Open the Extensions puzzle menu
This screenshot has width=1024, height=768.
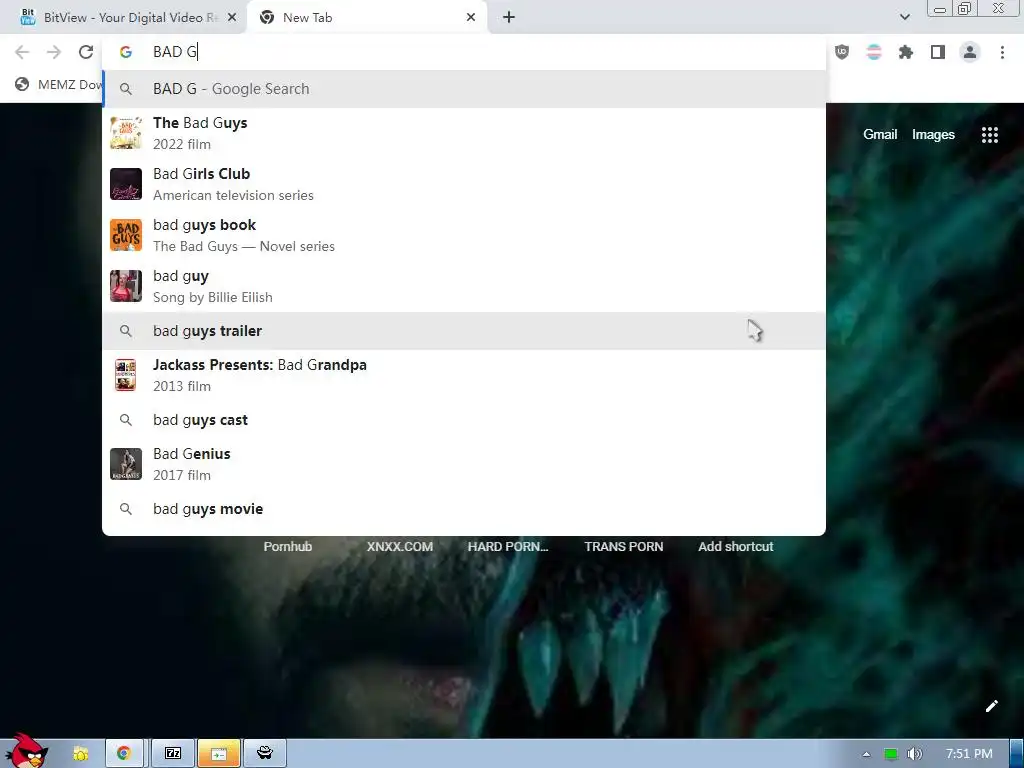tap(906, 52)
